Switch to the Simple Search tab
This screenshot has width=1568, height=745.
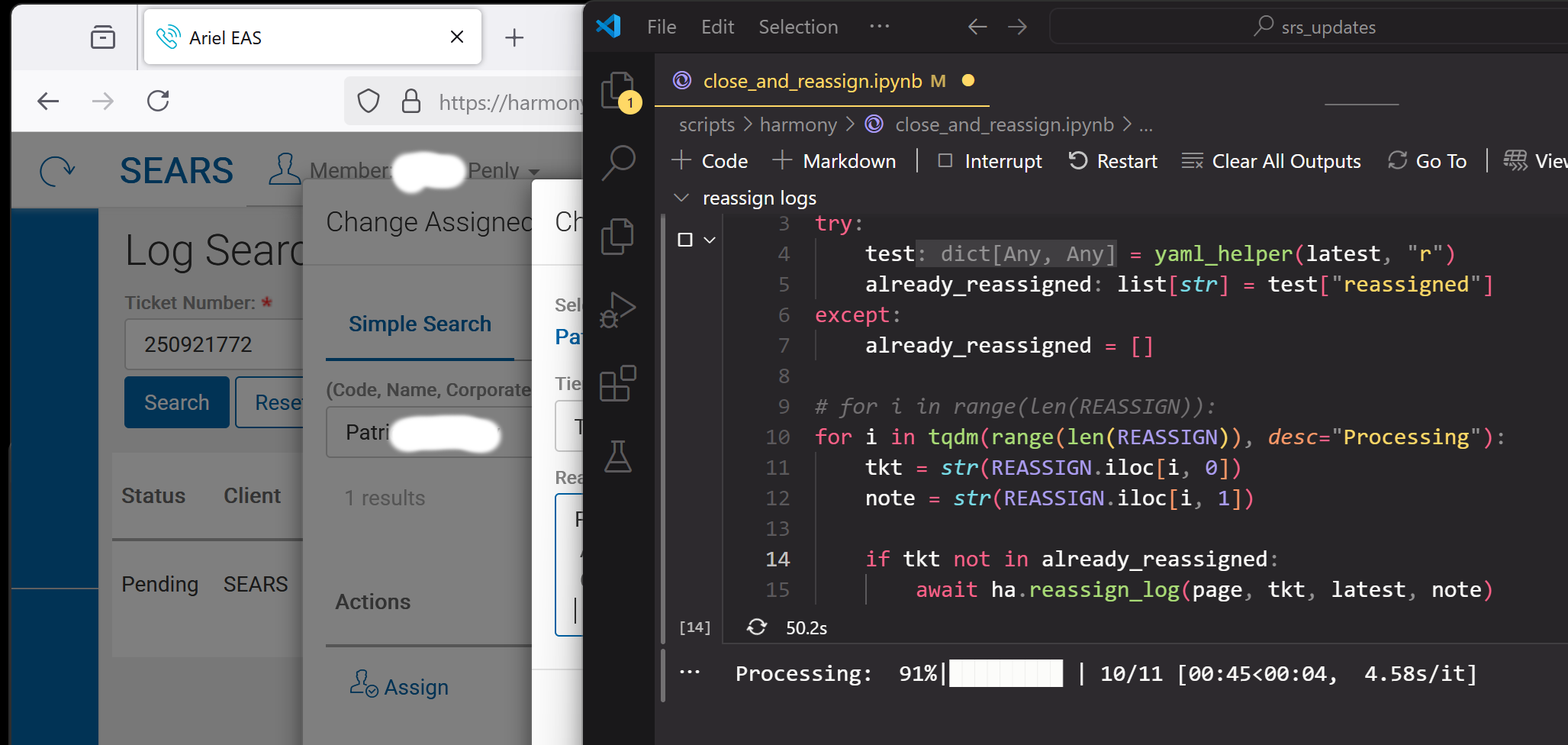420,324
